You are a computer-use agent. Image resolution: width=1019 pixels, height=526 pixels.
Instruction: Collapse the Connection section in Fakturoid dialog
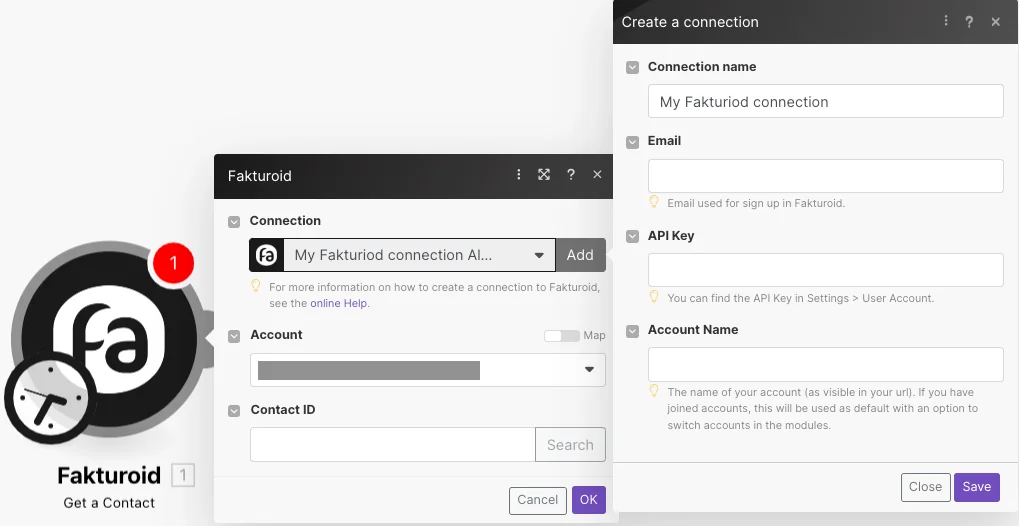[234, 222]
